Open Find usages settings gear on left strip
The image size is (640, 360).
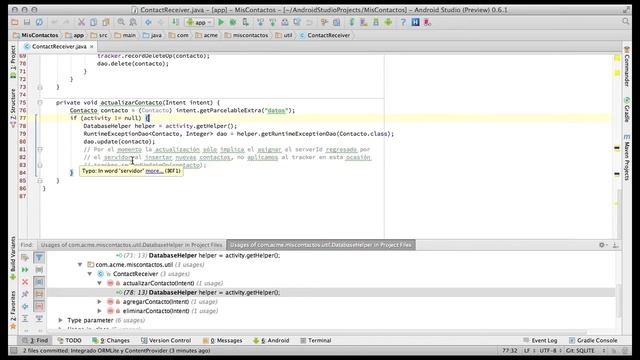point(25,258)
